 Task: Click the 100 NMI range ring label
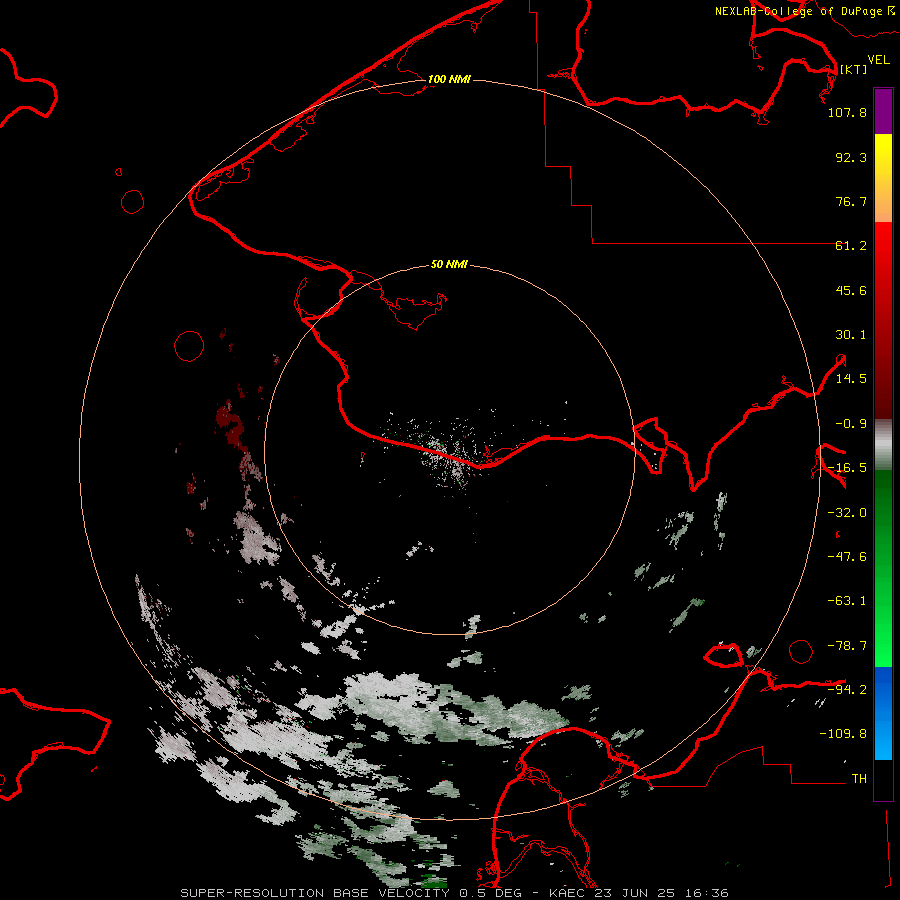(x=449, y=79)
